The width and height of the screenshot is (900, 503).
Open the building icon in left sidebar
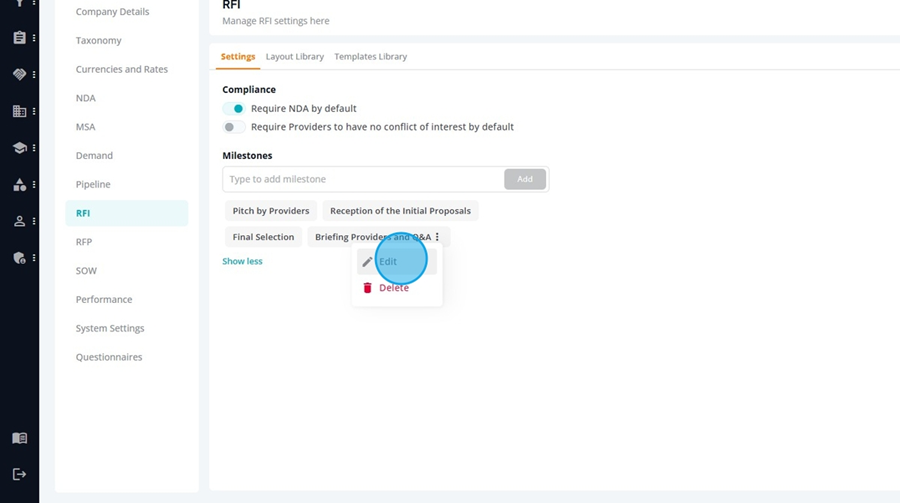click(x=20, y=111)
